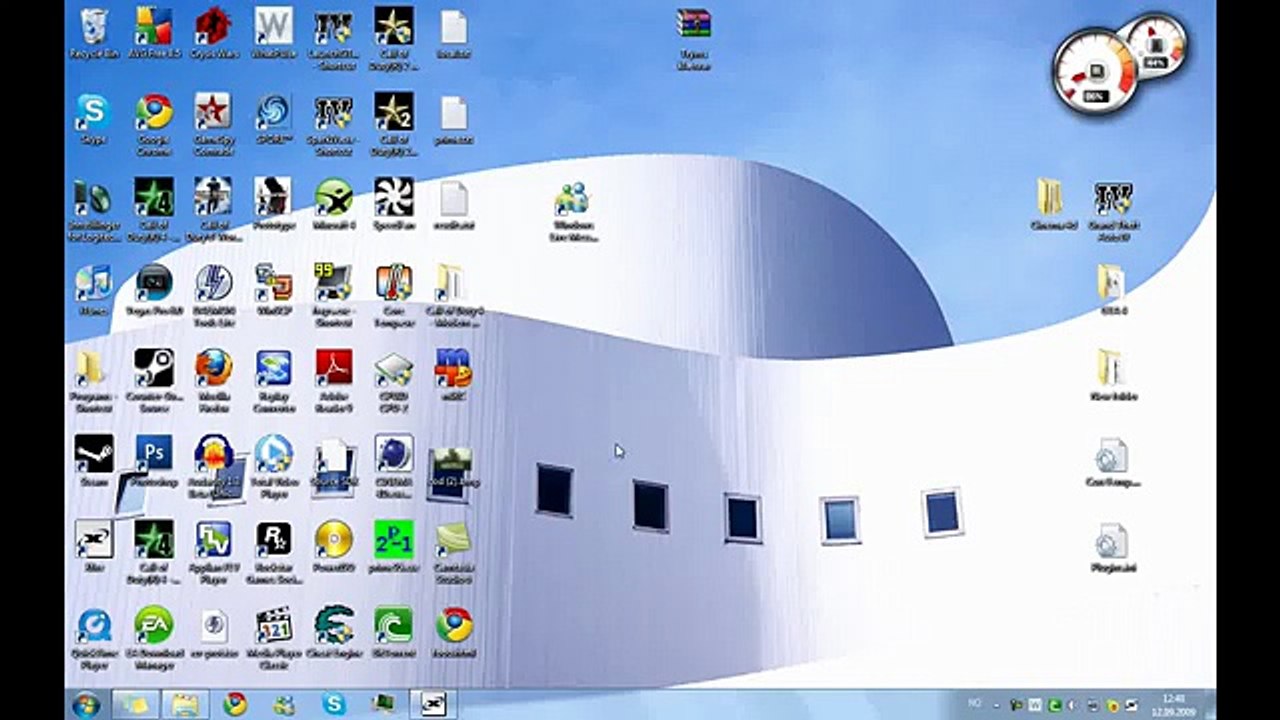Open the GameSpy Comrade shortcut

click(213, 124)
